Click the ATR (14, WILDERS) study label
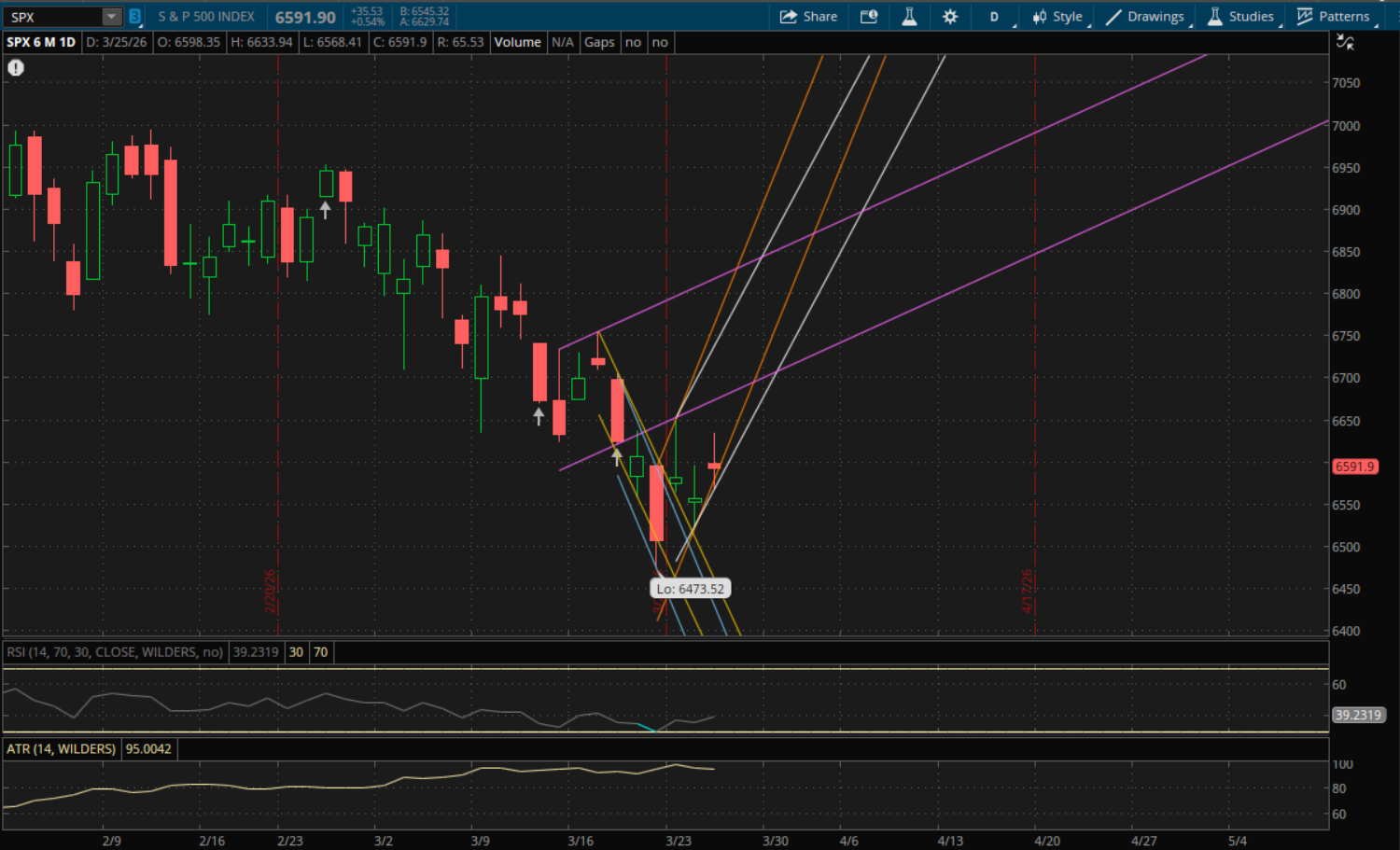This screenshot has height=850, width=1400. (62, 748)
